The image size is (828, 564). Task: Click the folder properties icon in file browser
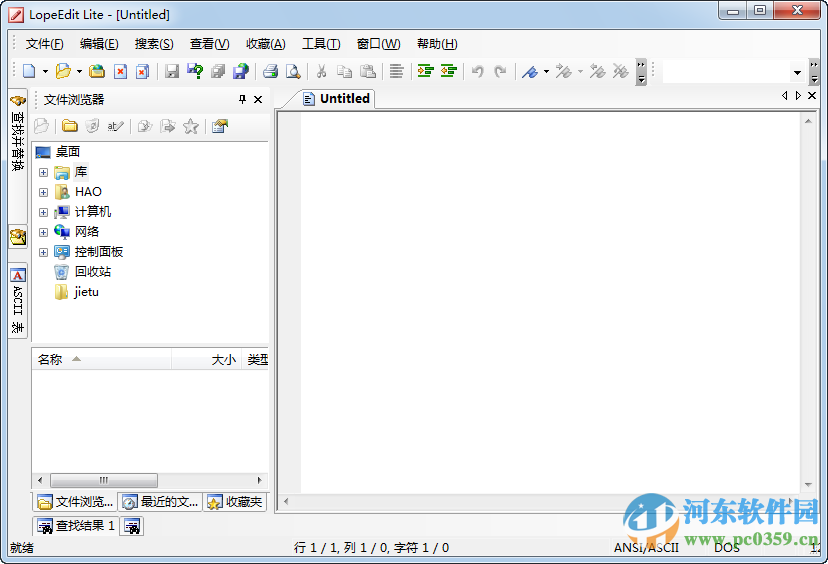tap(220, 126)
